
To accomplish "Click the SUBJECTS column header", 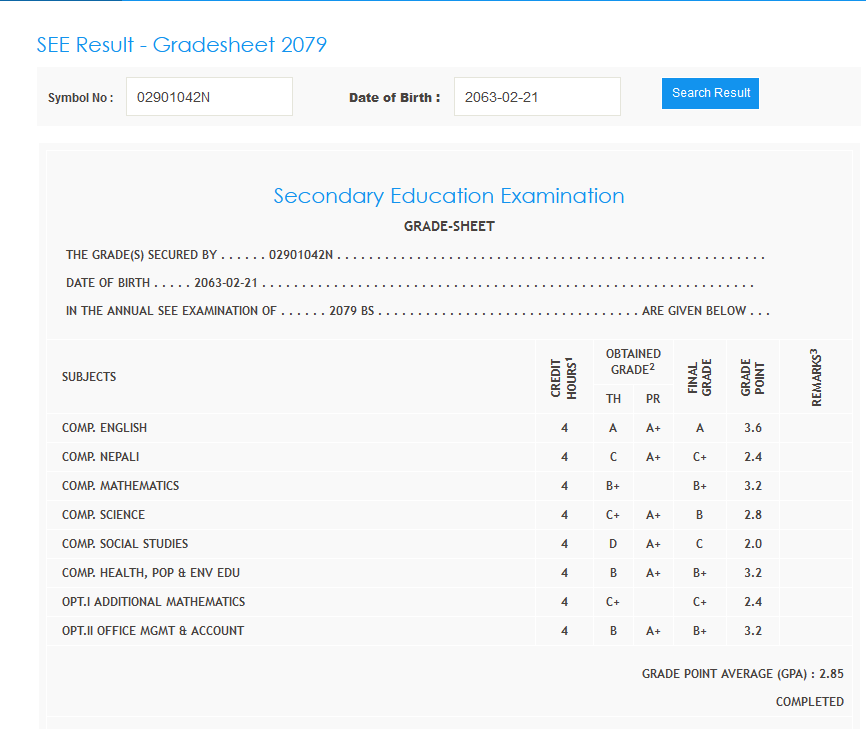I will 89,377.
